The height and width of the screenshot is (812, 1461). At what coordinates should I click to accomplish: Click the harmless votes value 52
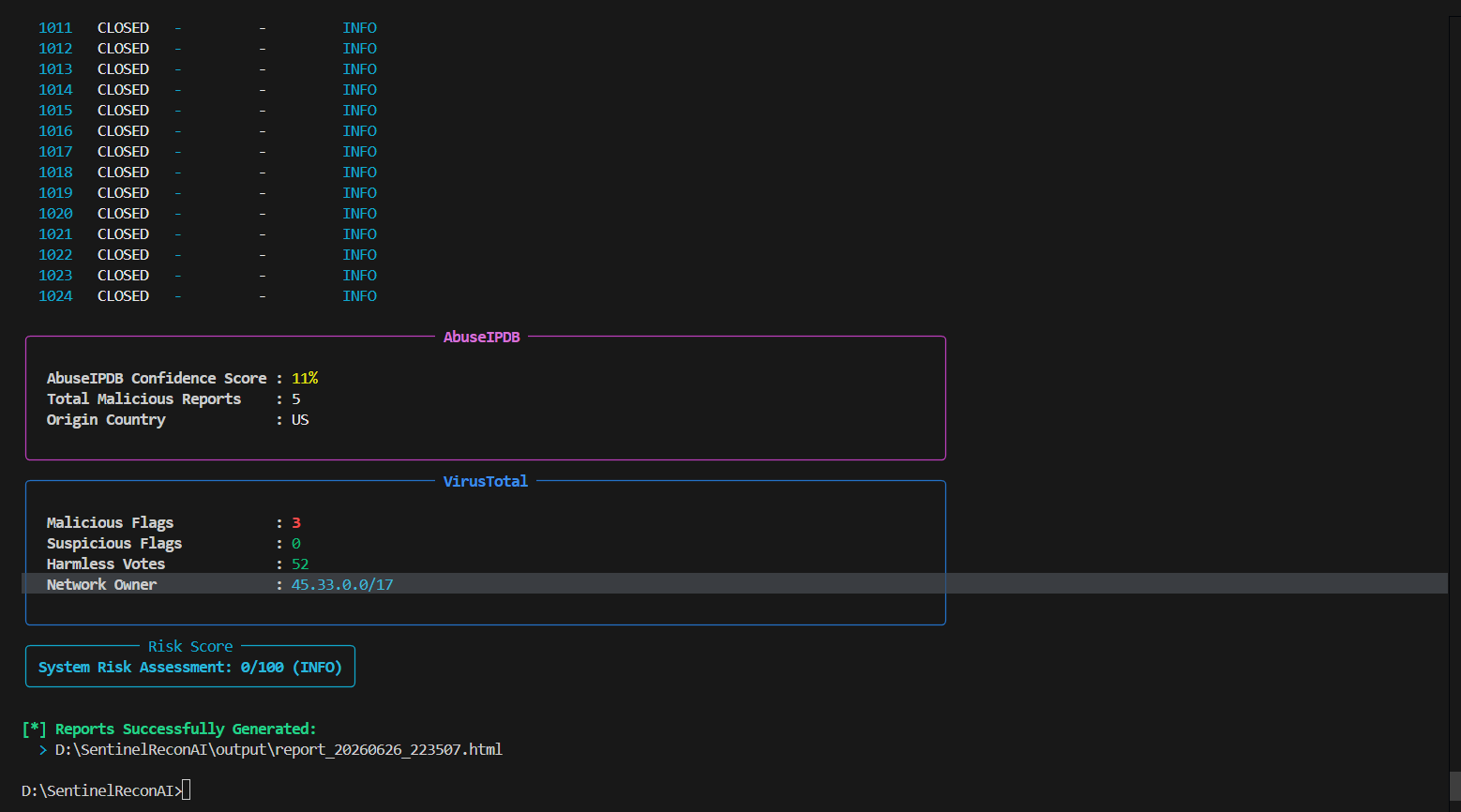(300, 564)
